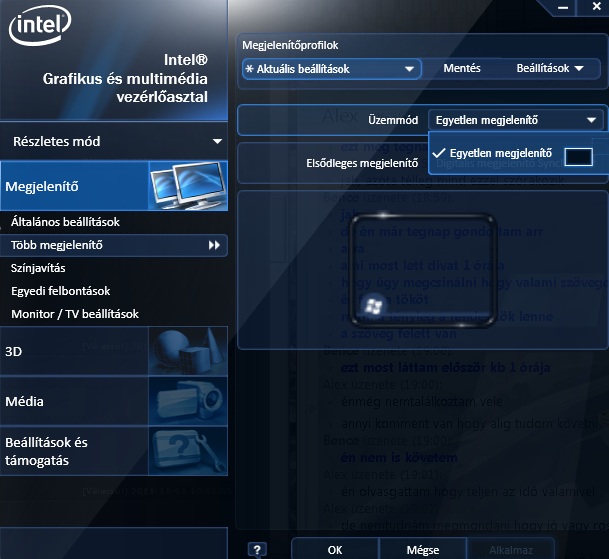This screenshot has width=609, height=559.
Task: Open the 3D settings section
Action: point(113,351)
